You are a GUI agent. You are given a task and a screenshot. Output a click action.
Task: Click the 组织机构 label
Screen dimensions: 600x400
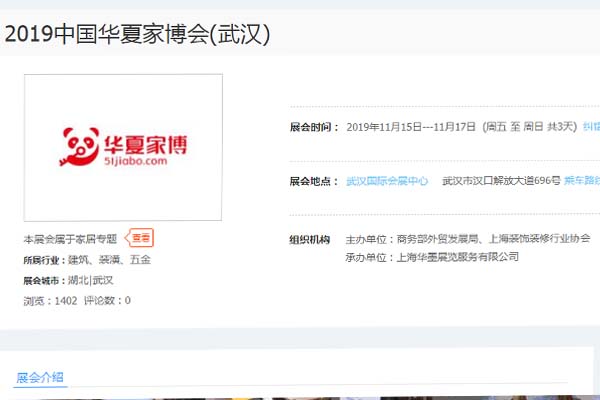[x=310, y=240]
